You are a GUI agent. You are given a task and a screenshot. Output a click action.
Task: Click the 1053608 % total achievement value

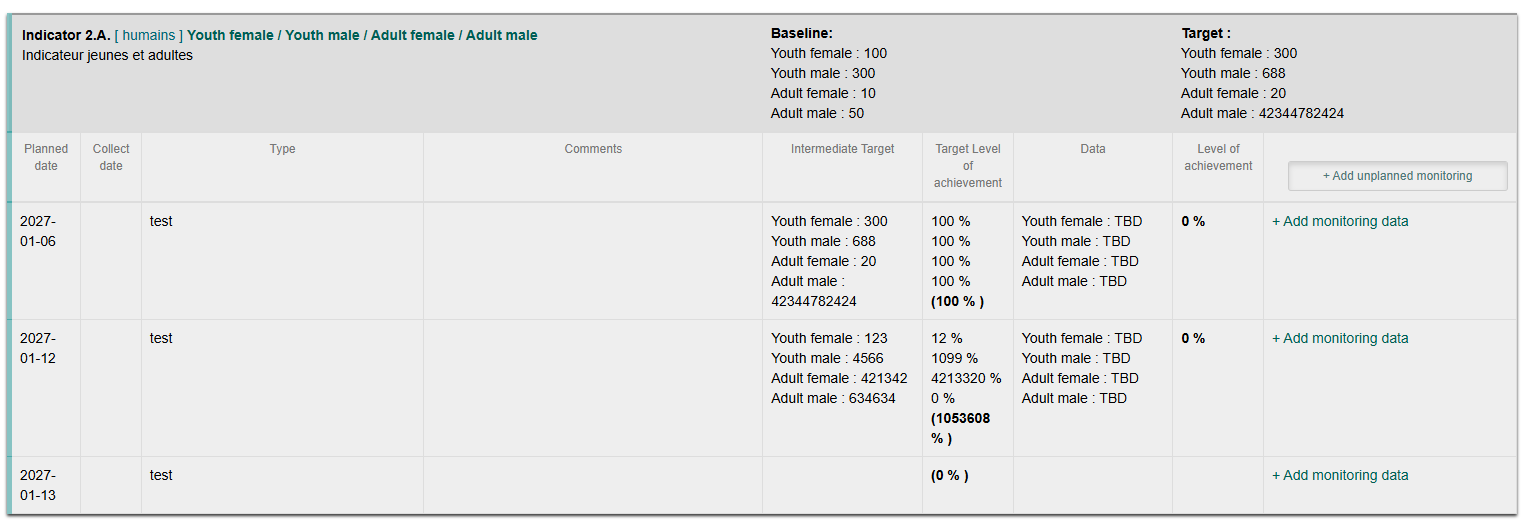pyautogui.click(x=961, y=428)
